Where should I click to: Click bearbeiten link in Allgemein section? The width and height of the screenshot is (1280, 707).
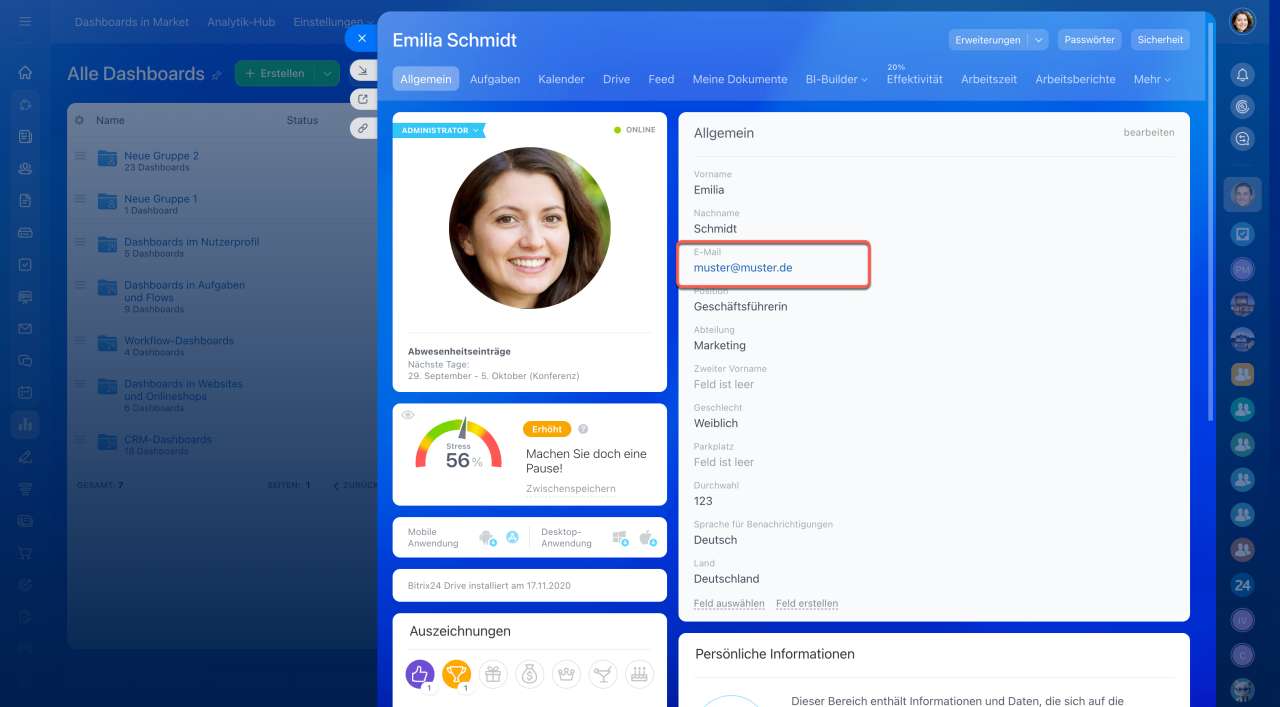pyautogui.click(x=1149, y=132)
